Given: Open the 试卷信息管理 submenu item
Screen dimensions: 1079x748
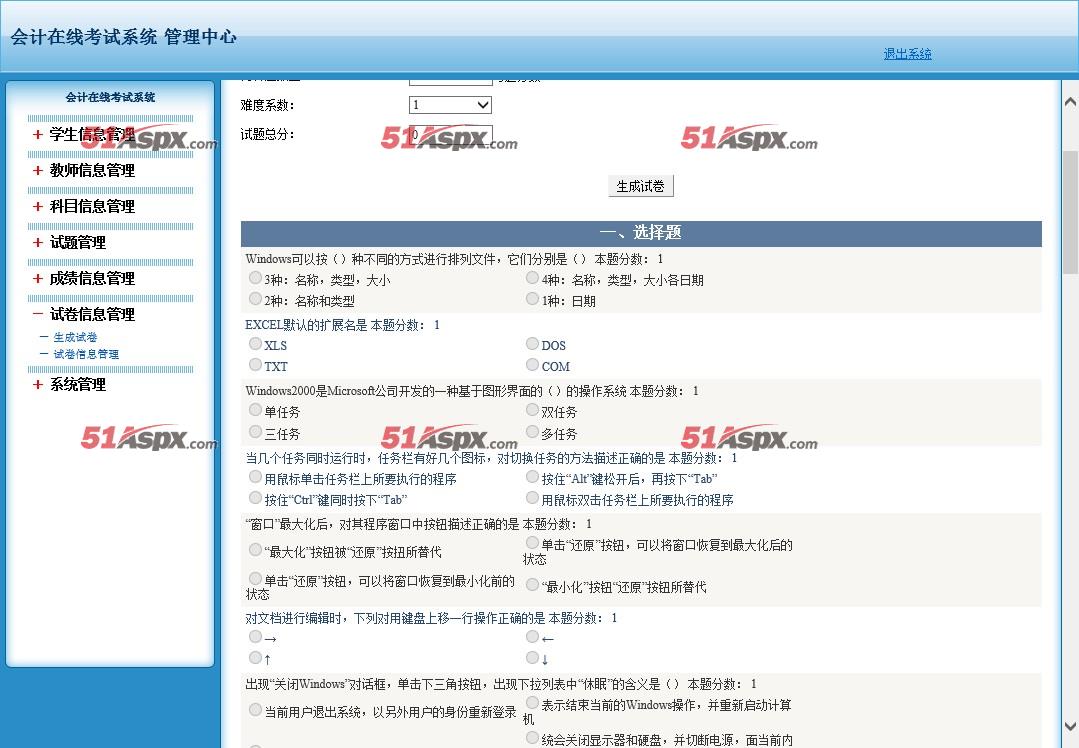Looking at the screenshot, I should [86, 354].
